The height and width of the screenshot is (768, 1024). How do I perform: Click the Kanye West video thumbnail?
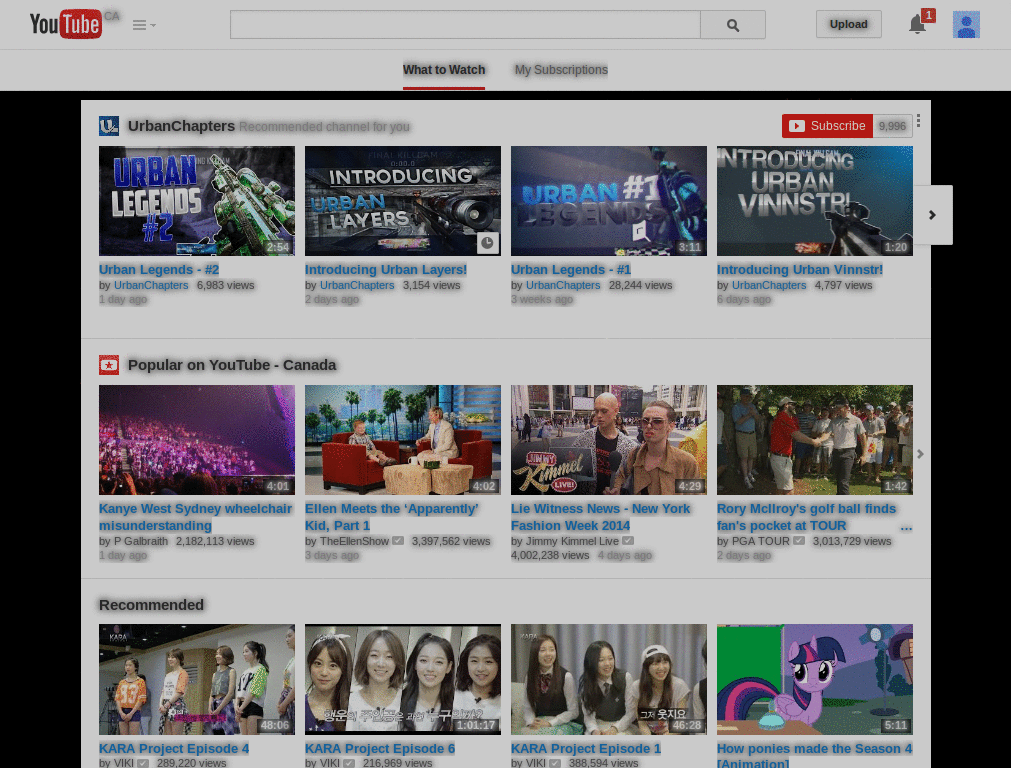coord(196,440)
